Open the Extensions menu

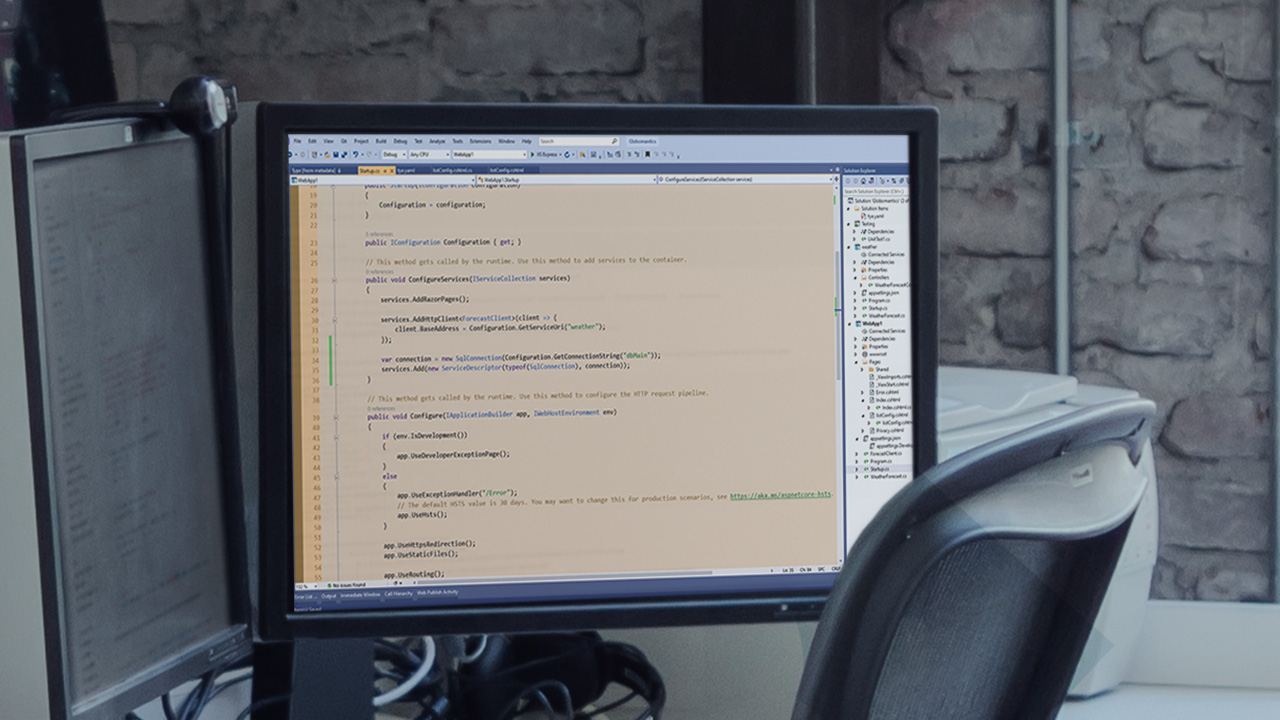[x=480, y=141]
